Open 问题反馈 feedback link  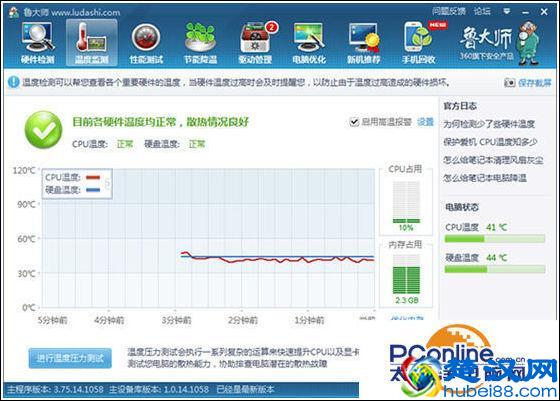pyautogui.click(x=449, y=11)
